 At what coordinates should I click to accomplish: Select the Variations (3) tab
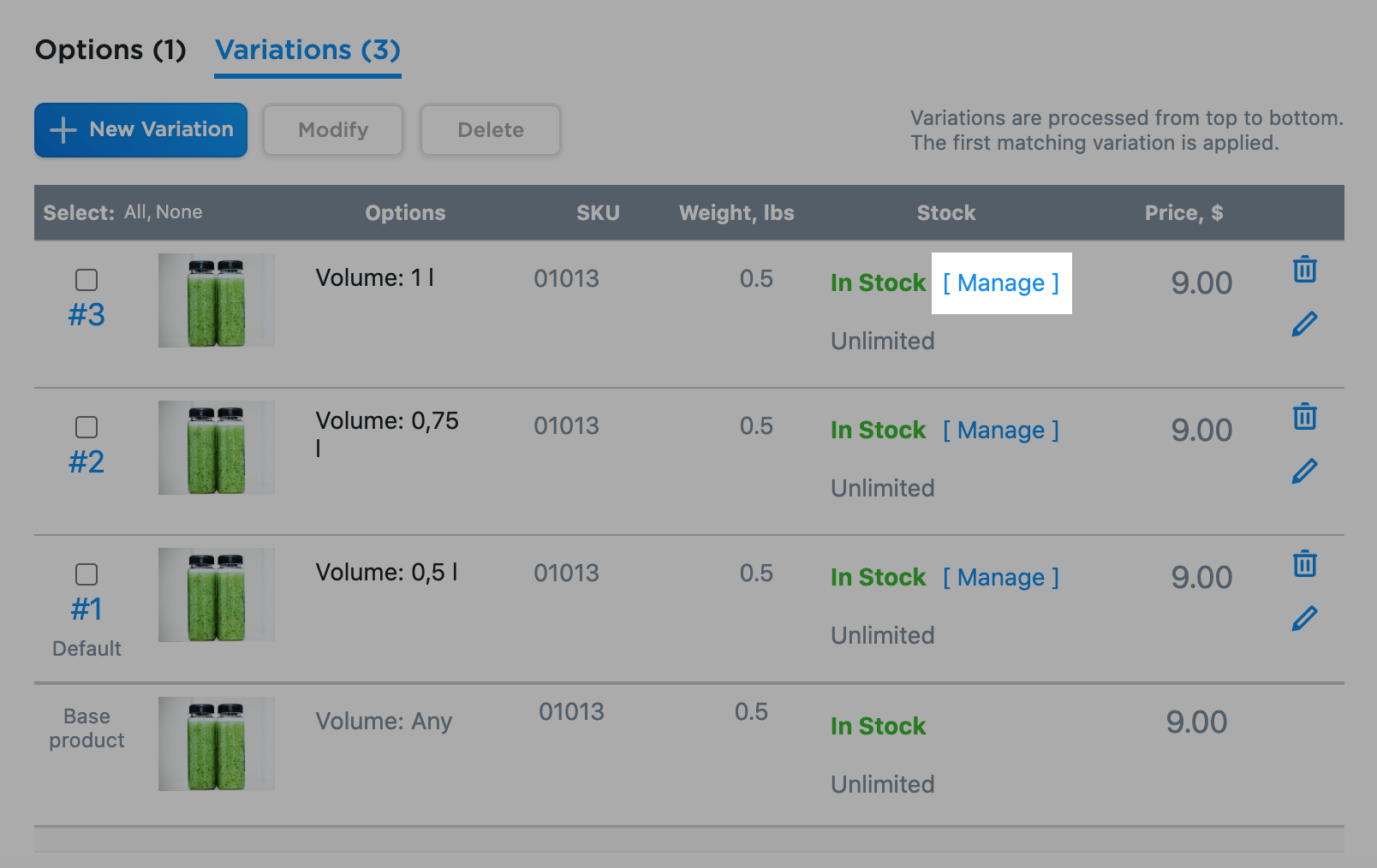(x=307, y=50)
